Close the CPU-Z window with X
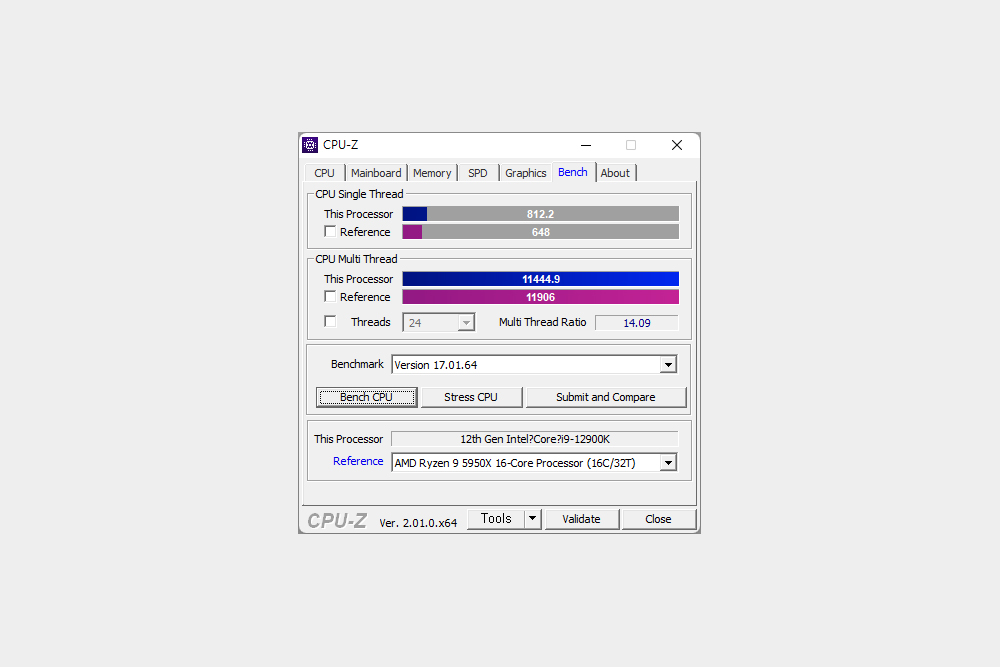Viewport: 1000px width, 667px height. click(677, 145)
